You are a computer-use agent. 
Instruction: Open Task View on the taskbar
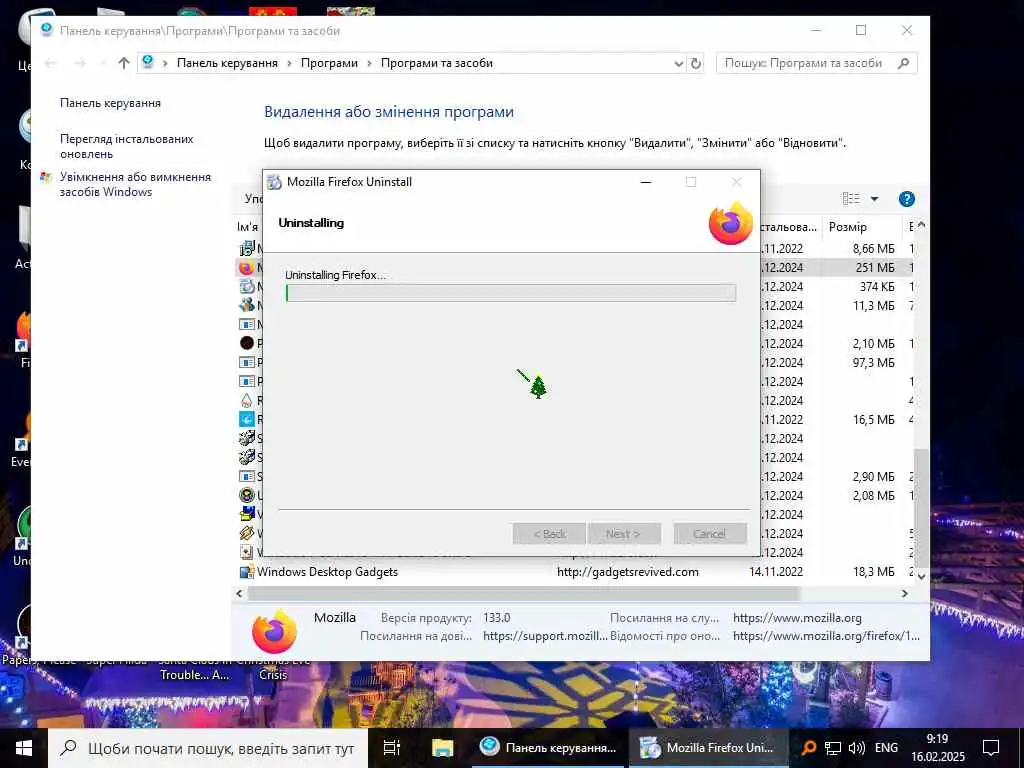point(391,748)
